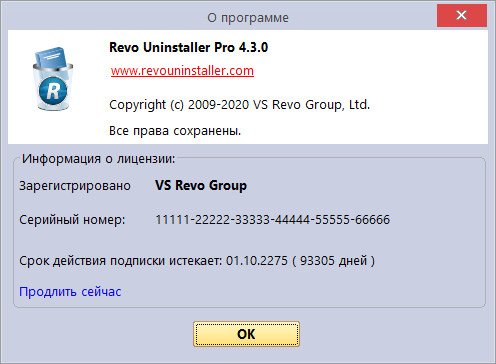Close the "О программе" dialog
The image size is (496, 364).
462,15
